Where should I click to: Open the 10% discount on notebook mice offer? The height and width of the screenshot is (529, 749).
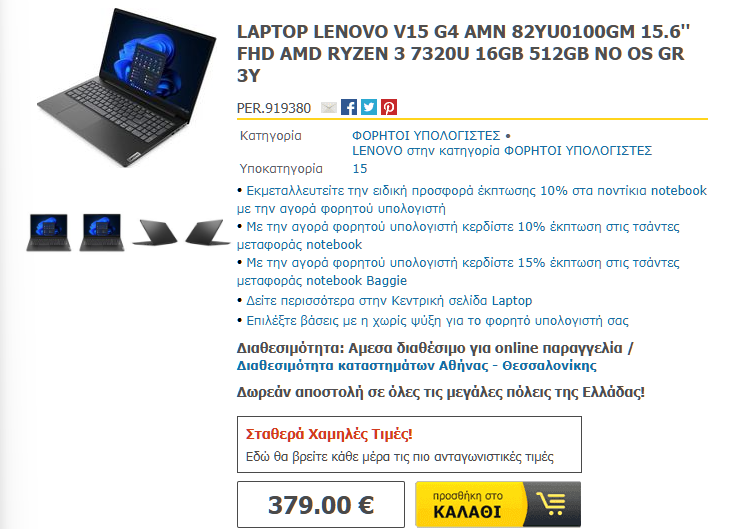tap(472, 199)
